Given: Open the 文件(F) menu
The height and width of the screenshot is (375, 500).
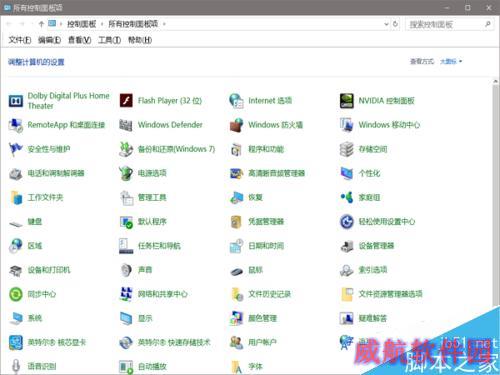Looking at the screenshot, I should (x=20, y=40).
